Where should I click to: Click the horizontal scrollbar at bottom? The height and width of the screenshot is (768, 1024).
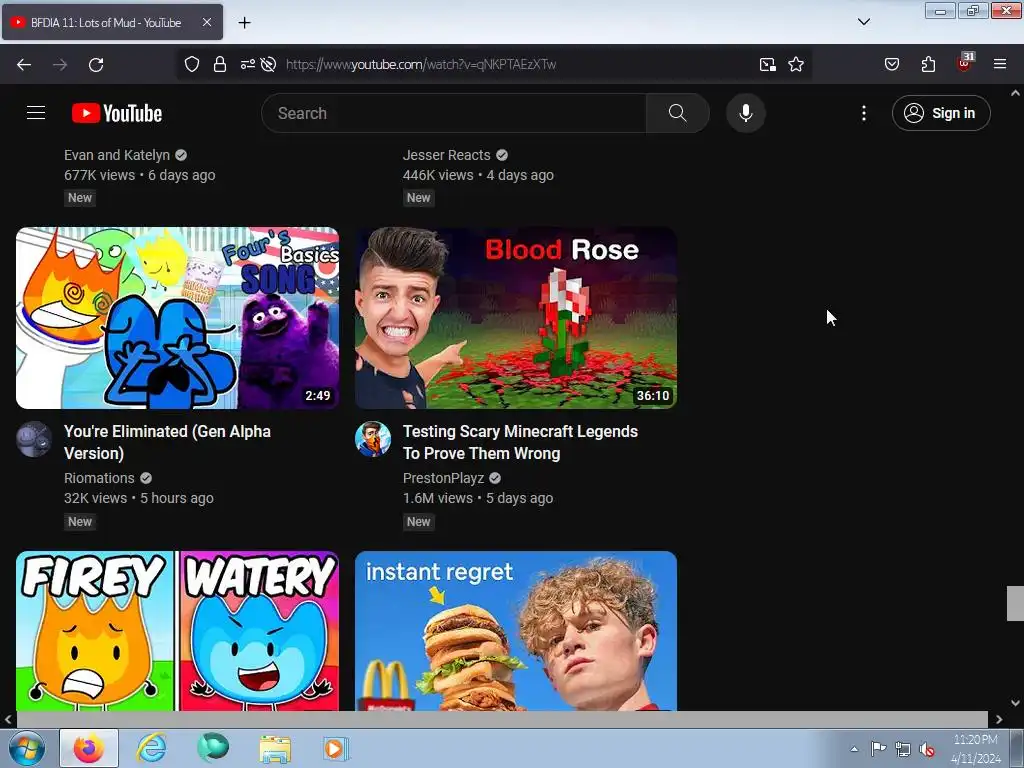(502, 720)
